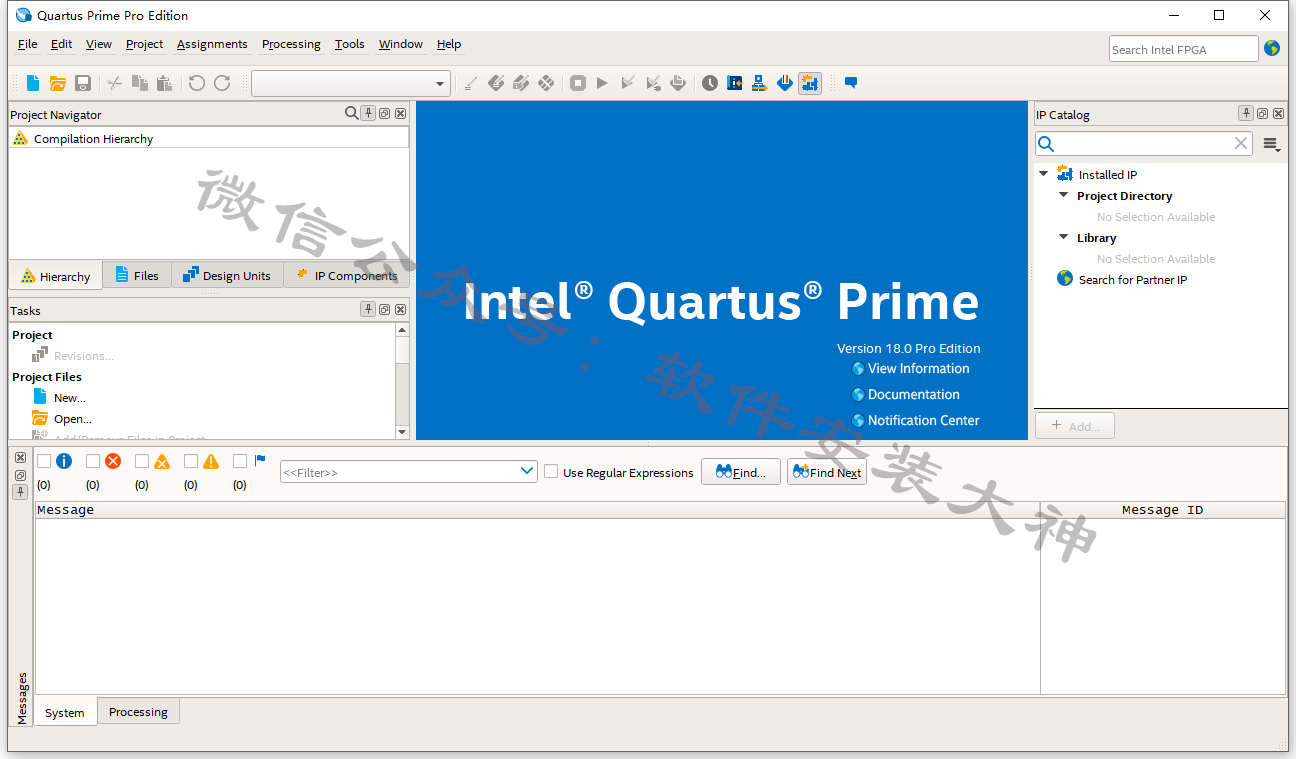Click the Tasks panel scroll up arrow
The width and height of the screenshot is (1296, 759).
click(x=402, y=330)
